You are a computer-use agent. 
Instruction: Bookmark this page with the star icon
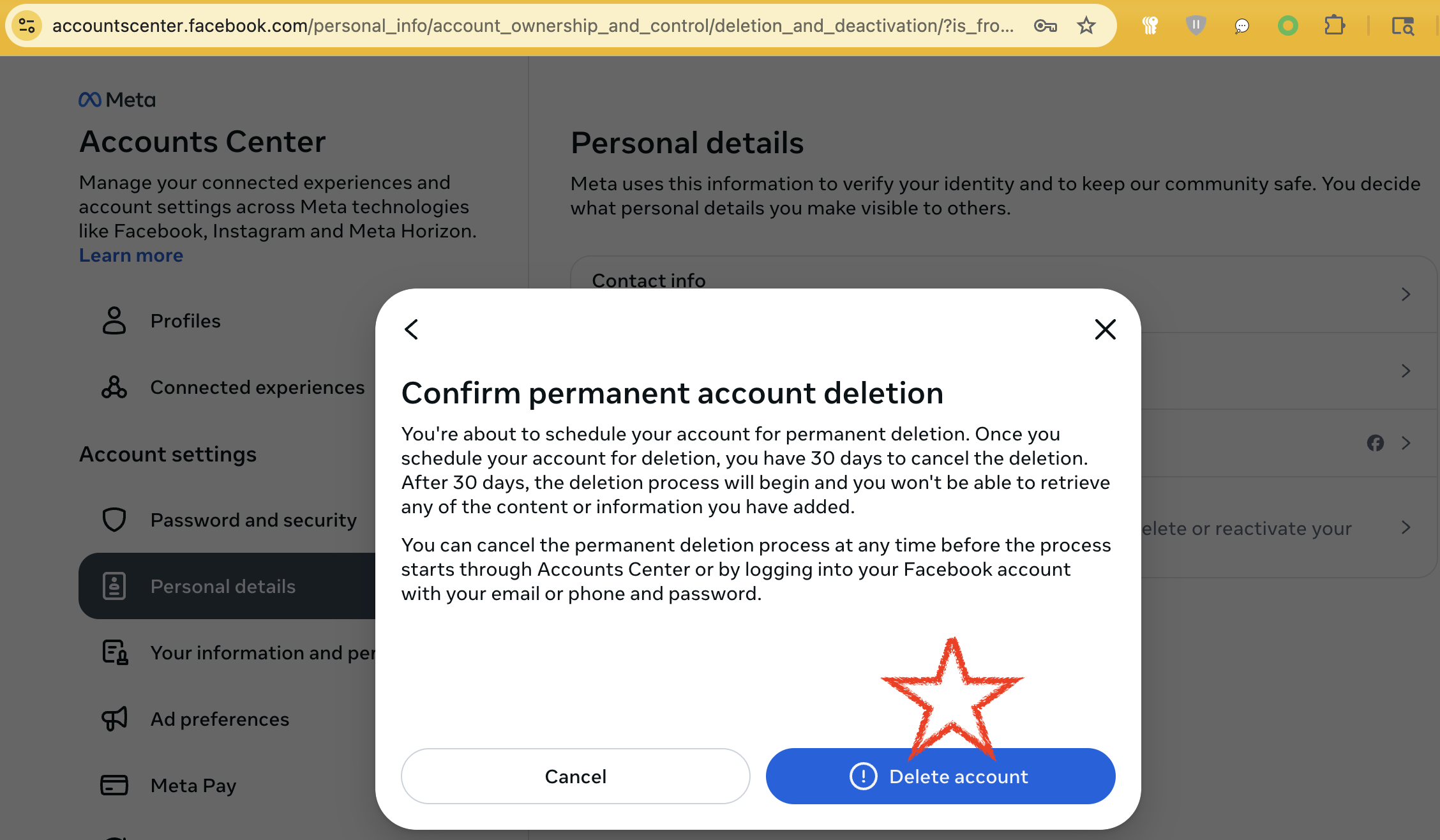(1086, 26)
